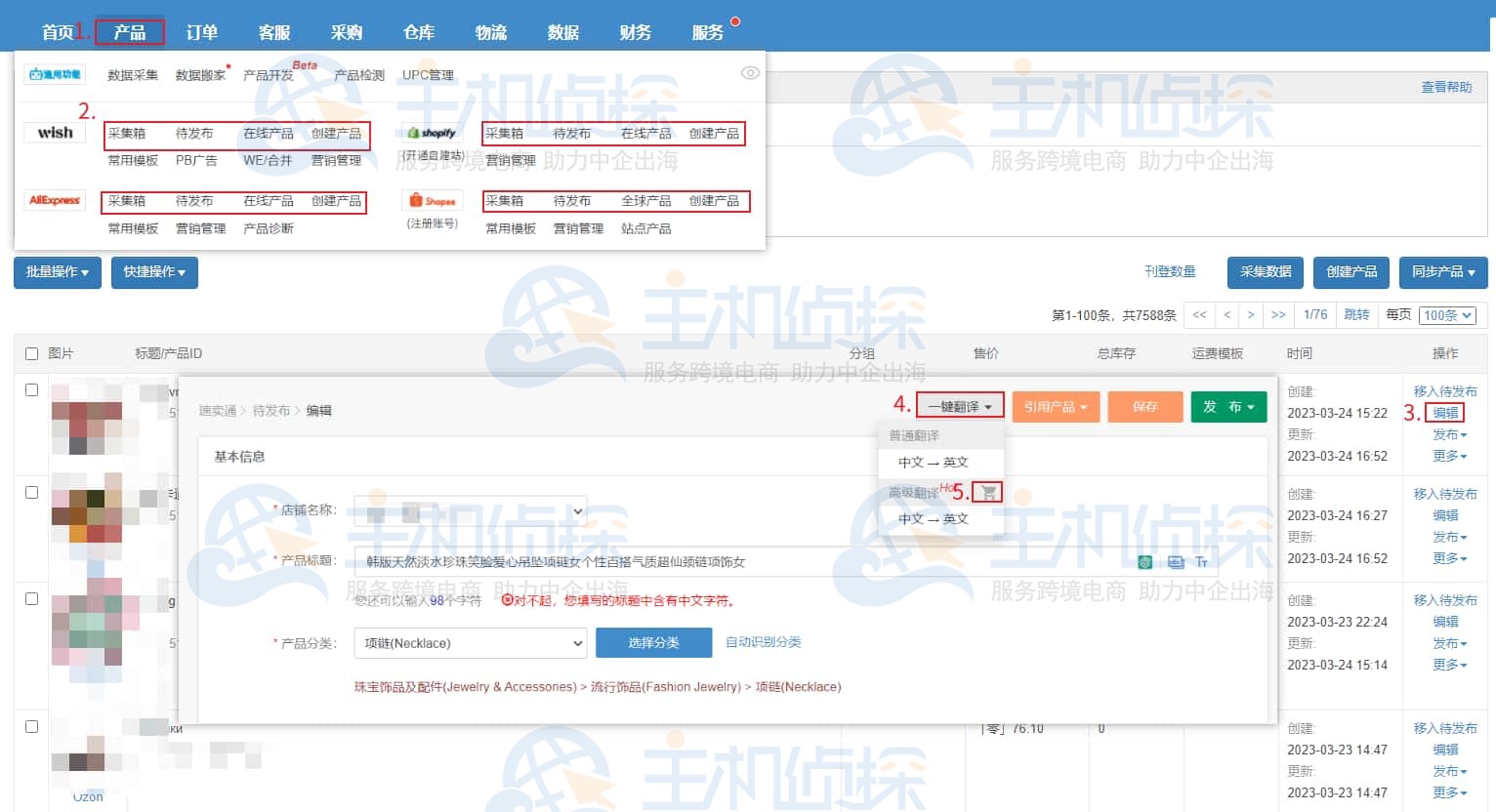Click the eye visibility toggle in the menu panel
This screenshot has height=812, width=1496.
(750, 72)
